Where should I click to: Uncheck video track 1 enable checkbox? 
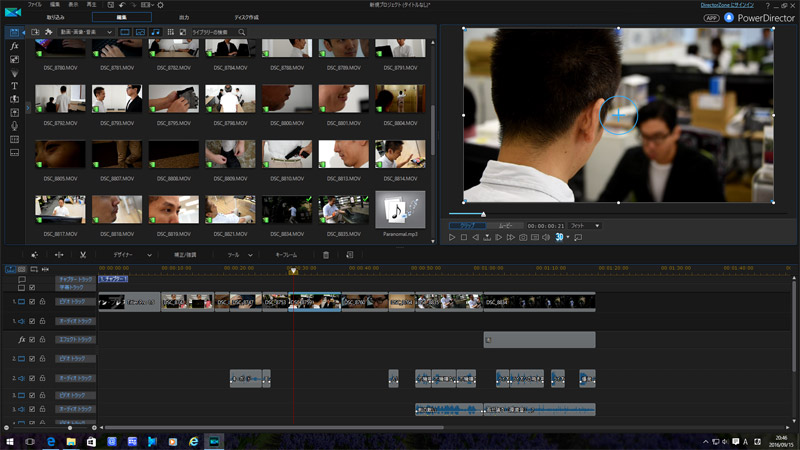coord(32,301)
